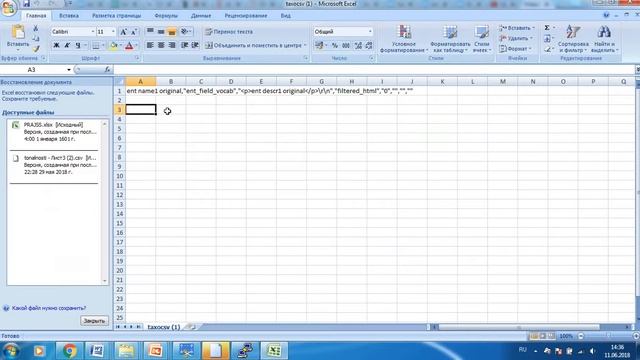Open Формат cells dropdown
Viewport: 640px width, 360px height.
tap(516, 49)
